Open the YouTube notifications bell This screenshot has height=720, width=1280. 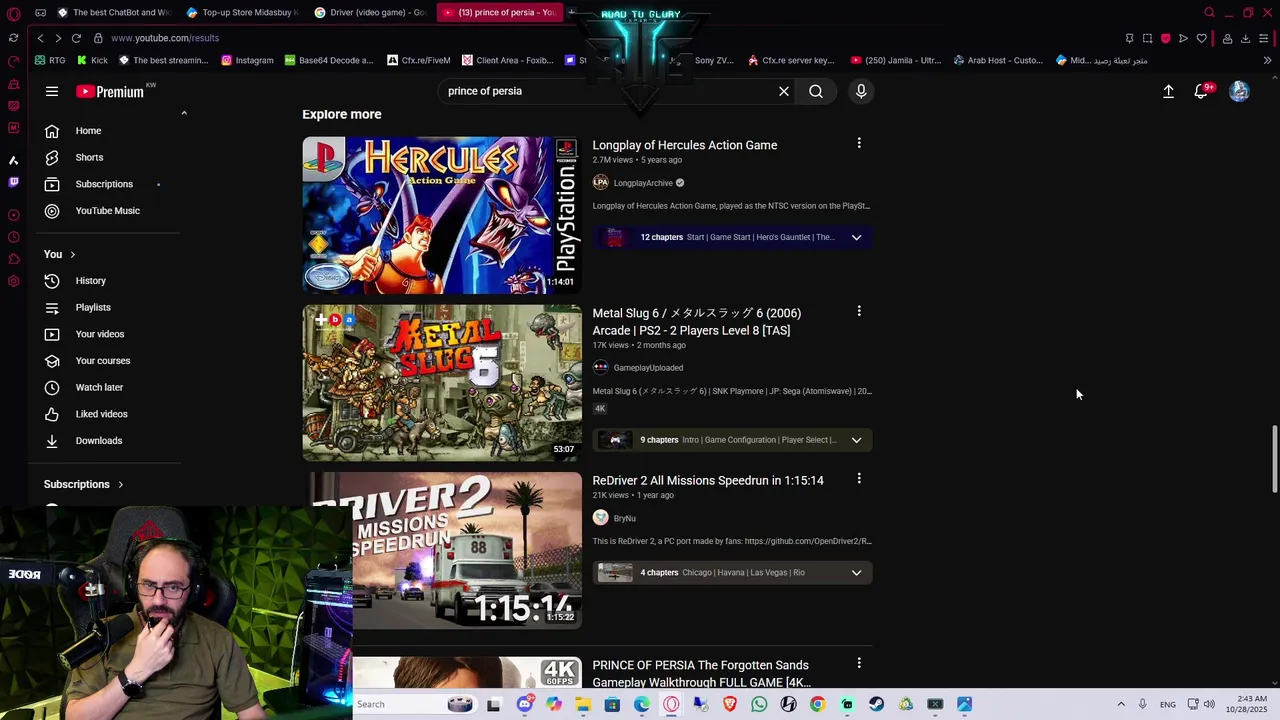(x=1201, y=91)
